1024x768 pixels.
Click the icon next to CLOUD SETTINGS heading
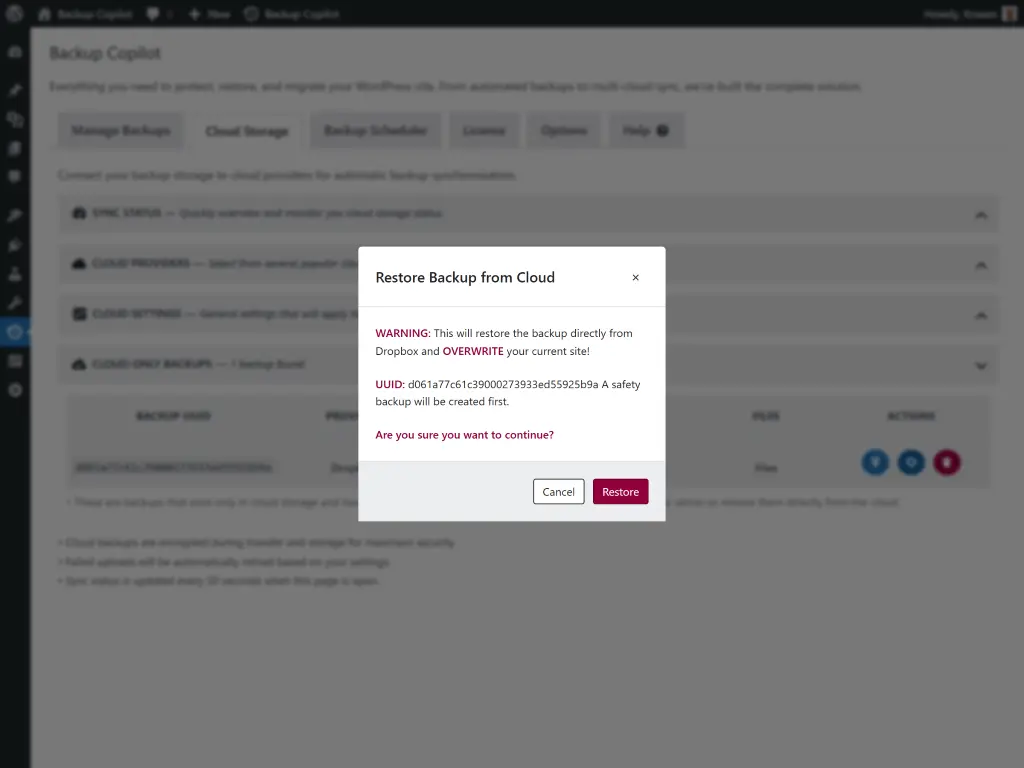pos(79,314)
